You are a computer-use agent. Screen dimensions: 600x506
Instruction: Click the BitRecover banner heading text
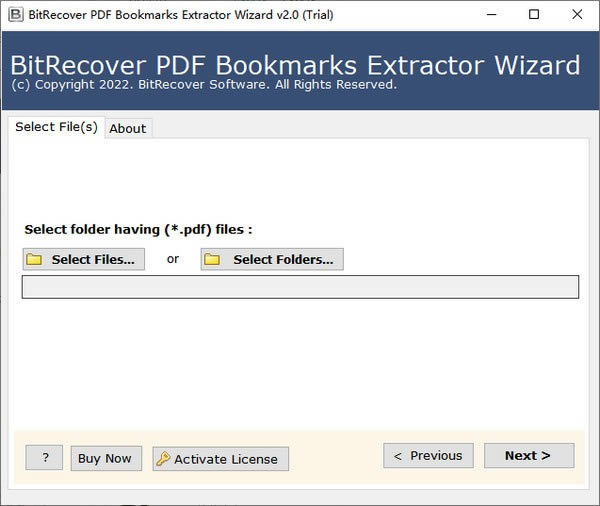click(x=295, y=66)
